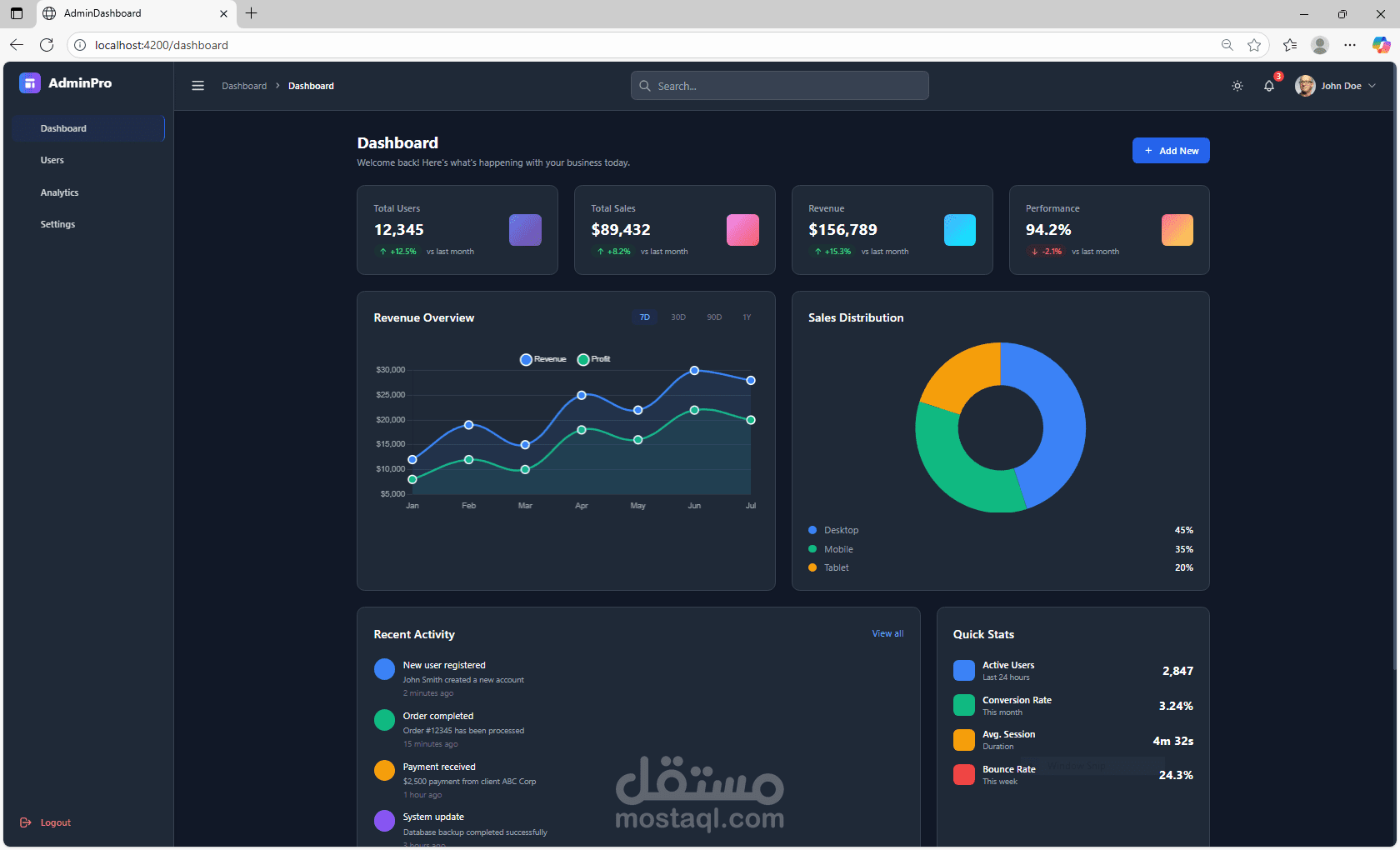Go to Users in the sidebar
1400x850 pixels.
pyautogui.click(x=88, y=160)
